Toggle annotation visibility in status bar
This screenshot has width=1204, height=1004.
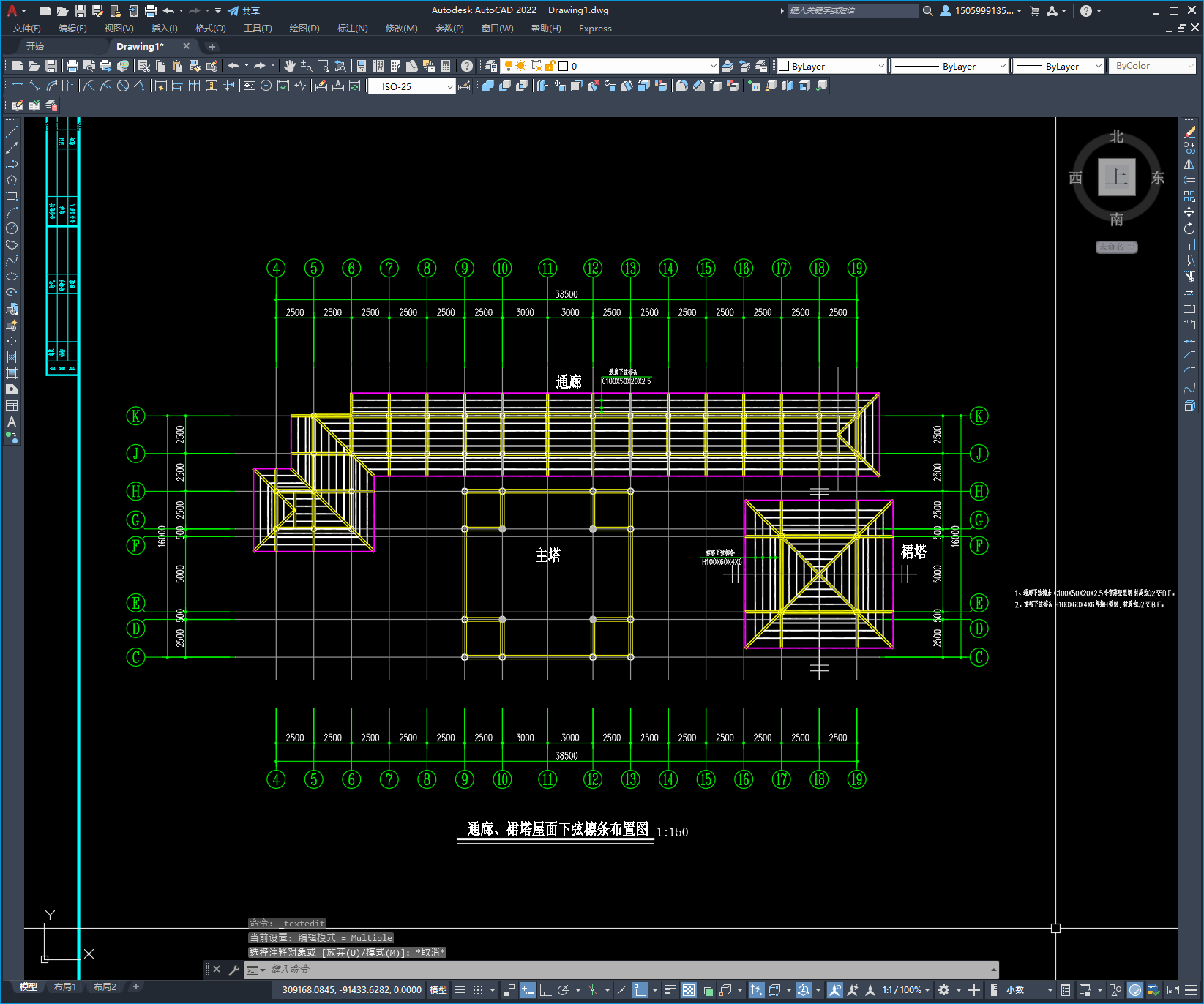point(835,990)
